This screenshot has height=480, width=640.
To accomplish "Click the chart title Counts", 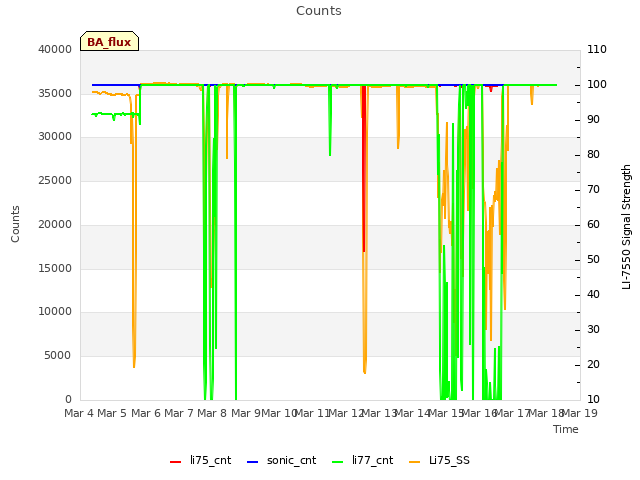I will (319, 11).
